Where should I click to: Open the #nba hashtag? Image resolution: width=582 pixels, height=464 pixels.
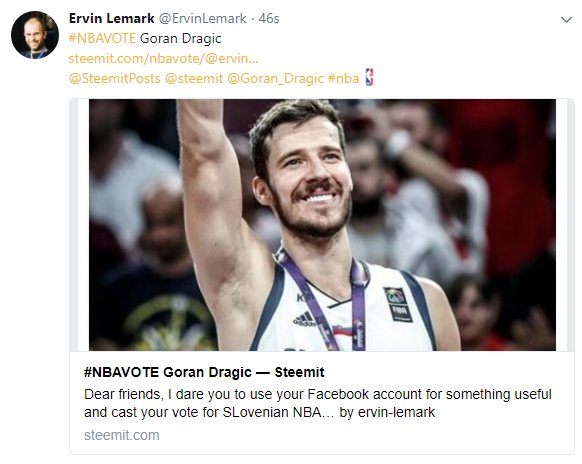tap(343, 79)
